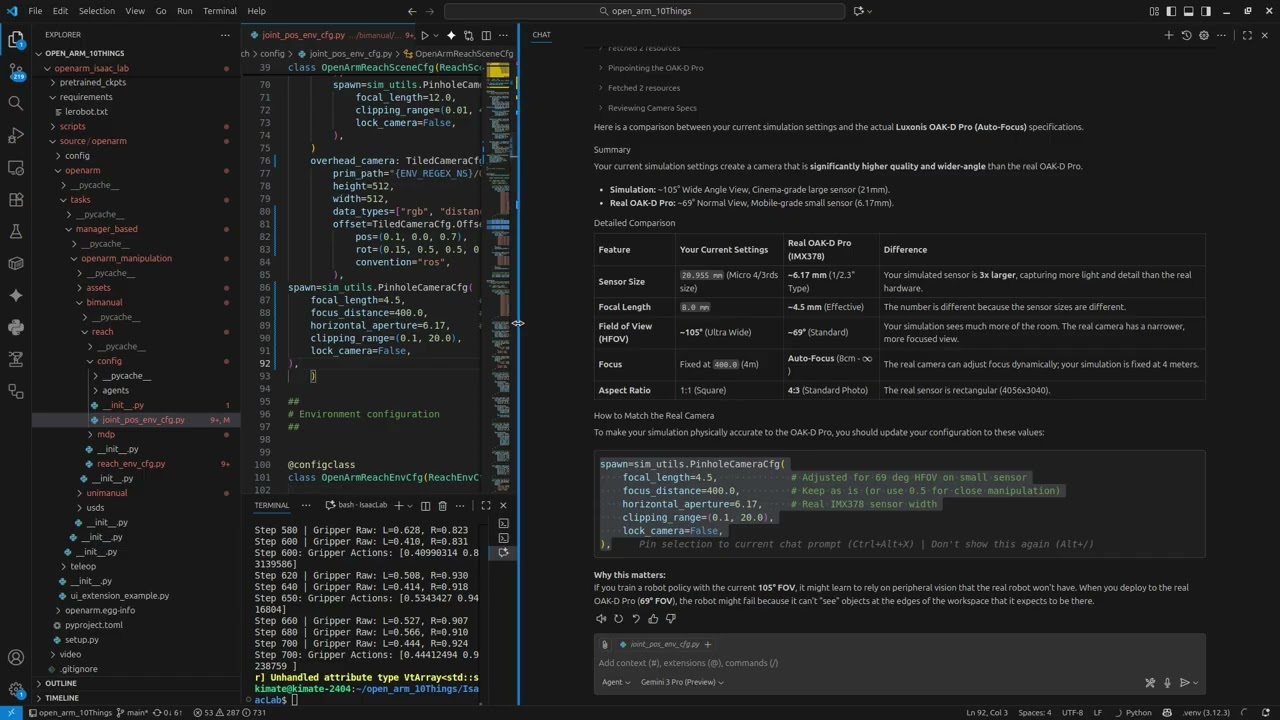Open the Run file dropdown arrow
The height and width of the screenshot is (720, 1280).
pos(436,35)
